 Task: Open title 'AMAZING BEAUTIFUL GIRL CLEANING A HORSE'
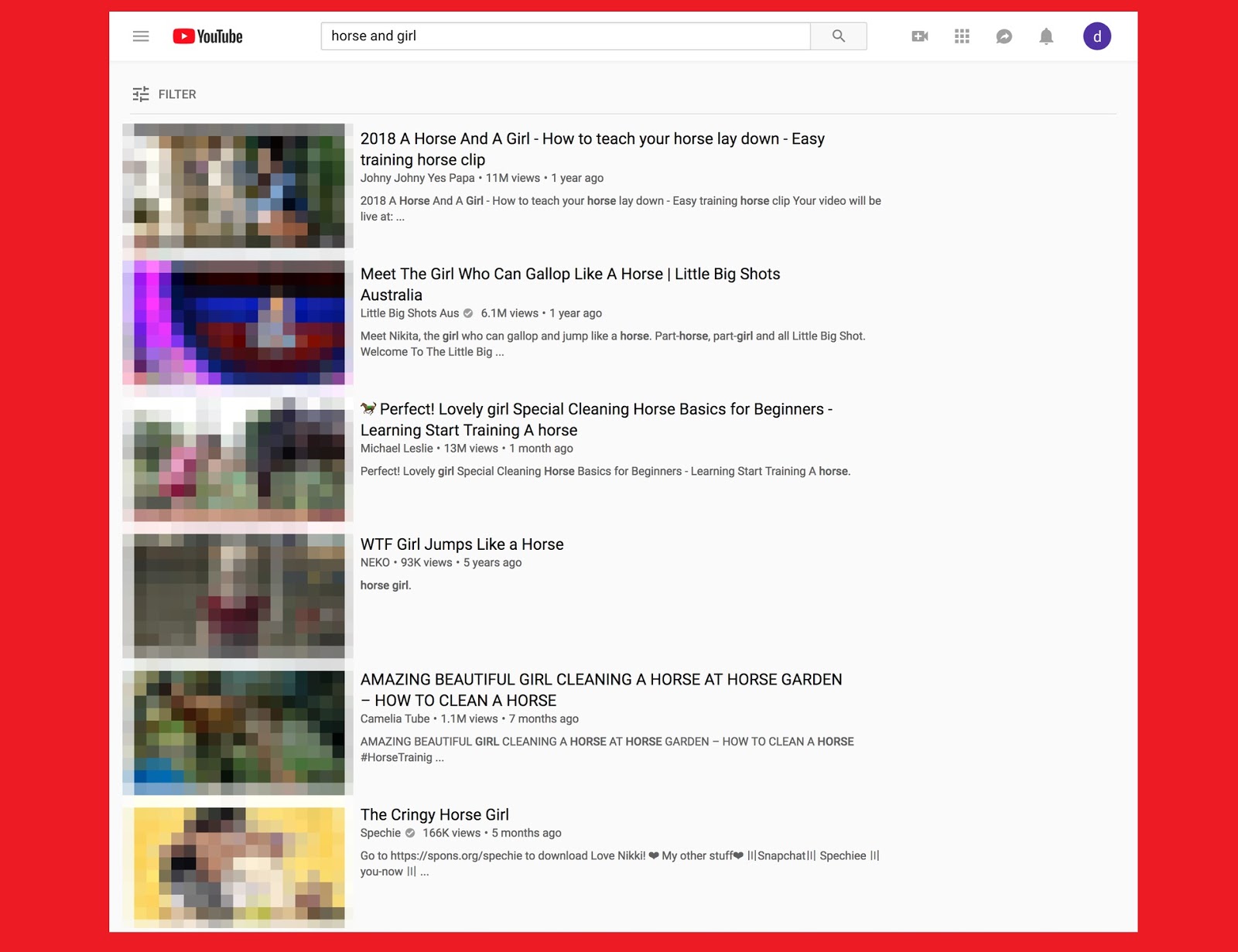601,690
